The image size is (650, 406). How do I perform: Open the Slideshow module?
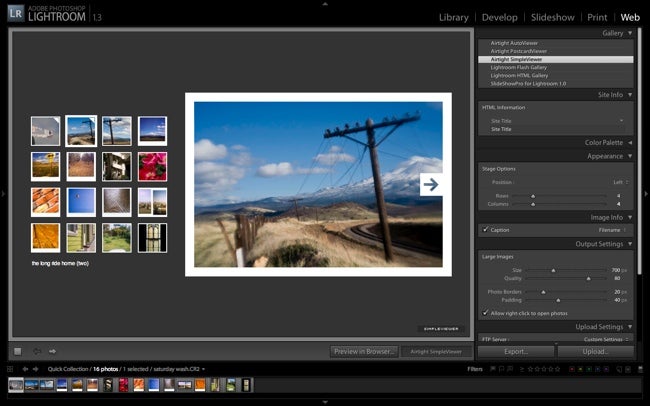553,17
